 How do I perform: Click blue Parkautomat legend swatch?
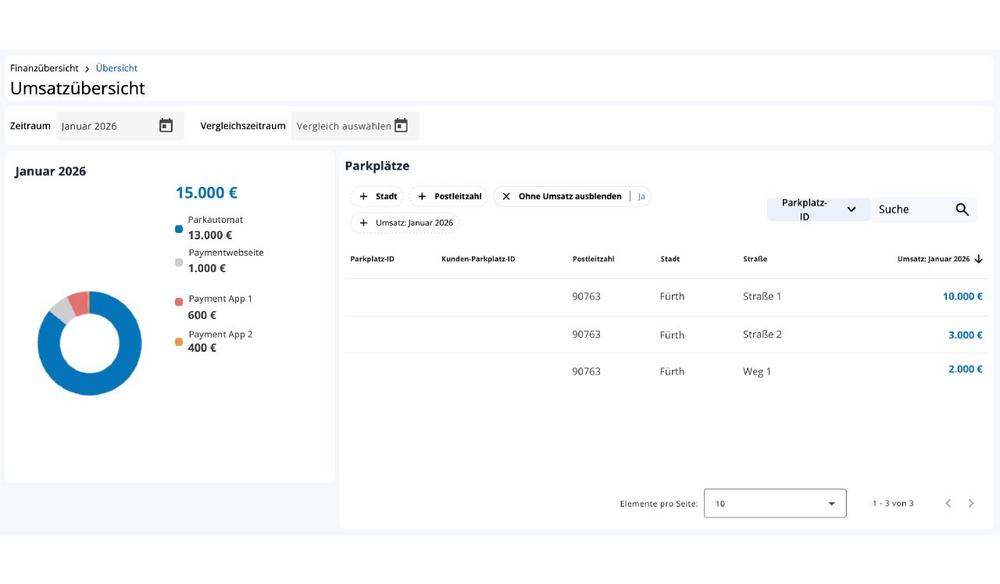[x=179, y=229]
